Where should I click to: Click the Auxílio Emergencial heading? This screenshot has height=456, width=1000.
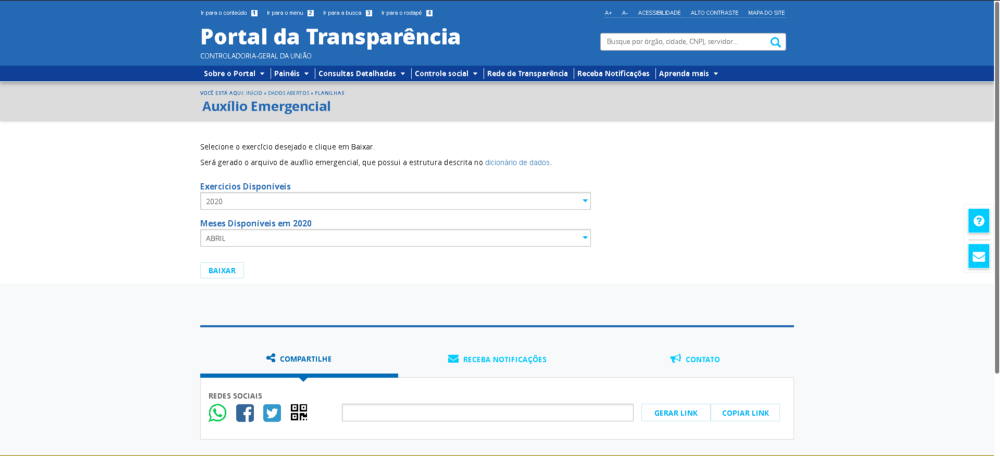click(x=267, y=107)
